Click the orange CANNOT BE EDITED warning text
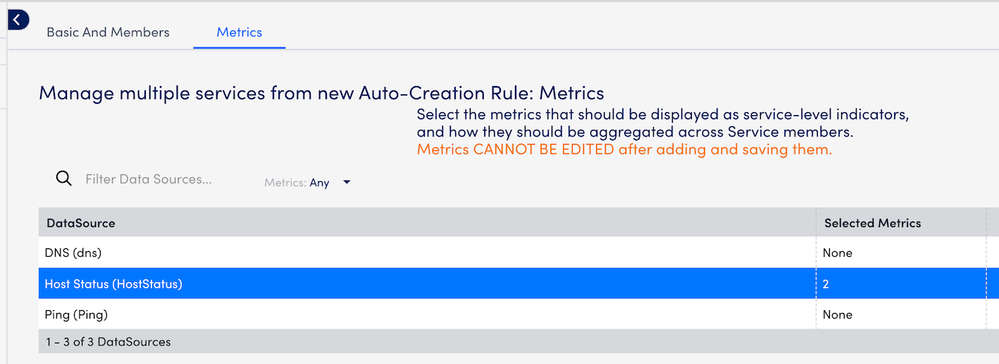The image size is (999, 364). 624,151
